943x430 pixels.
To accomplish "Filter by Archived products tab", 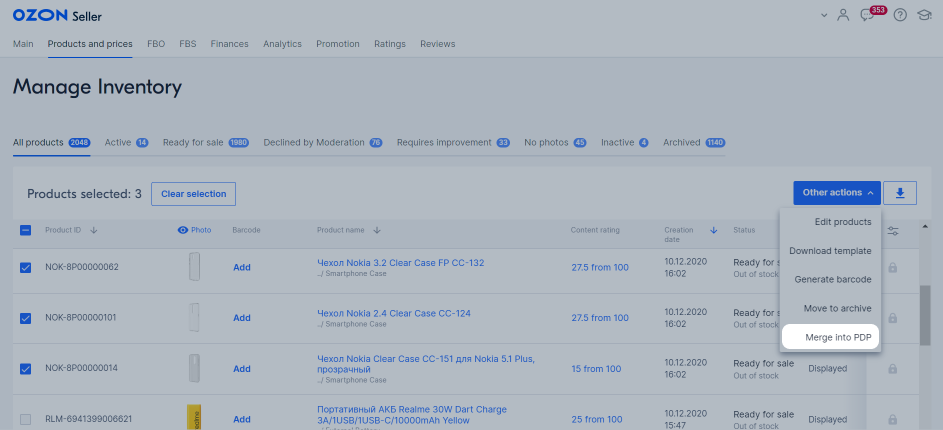I will coord(694,143).
